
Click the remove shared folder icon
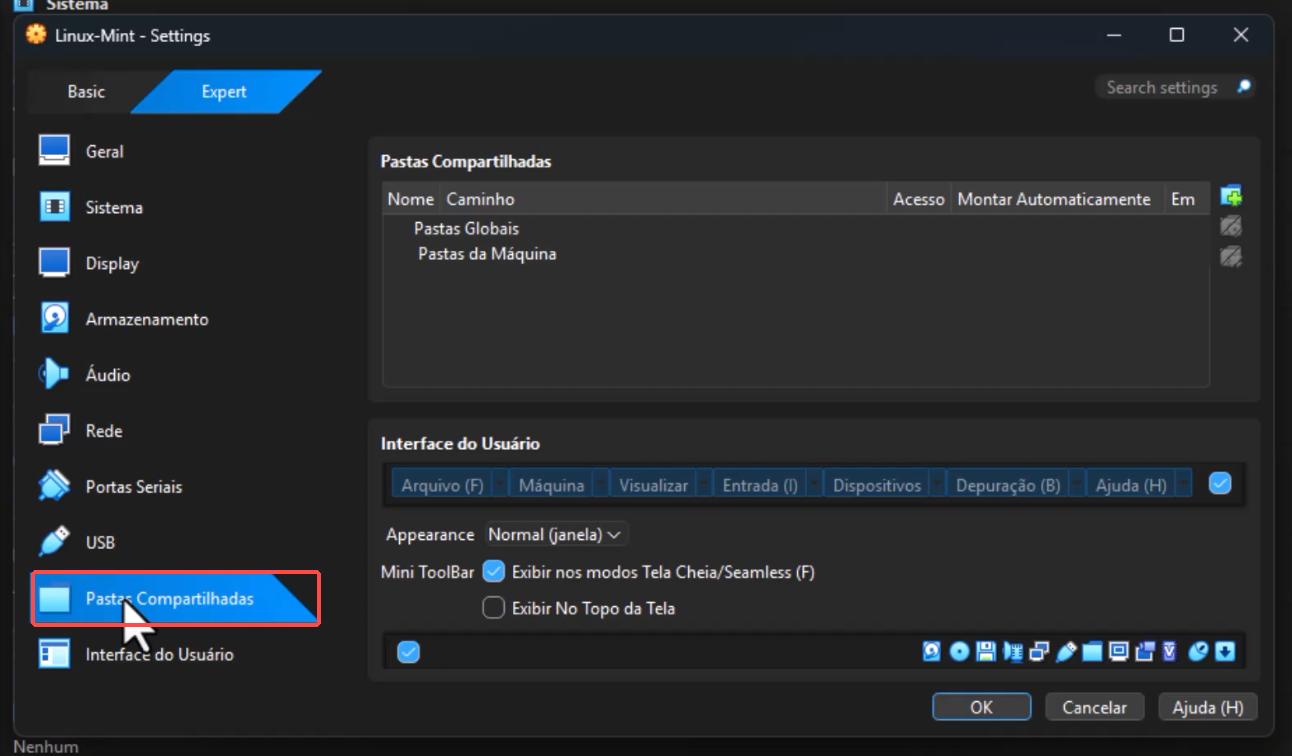(x=1231, y=257)
